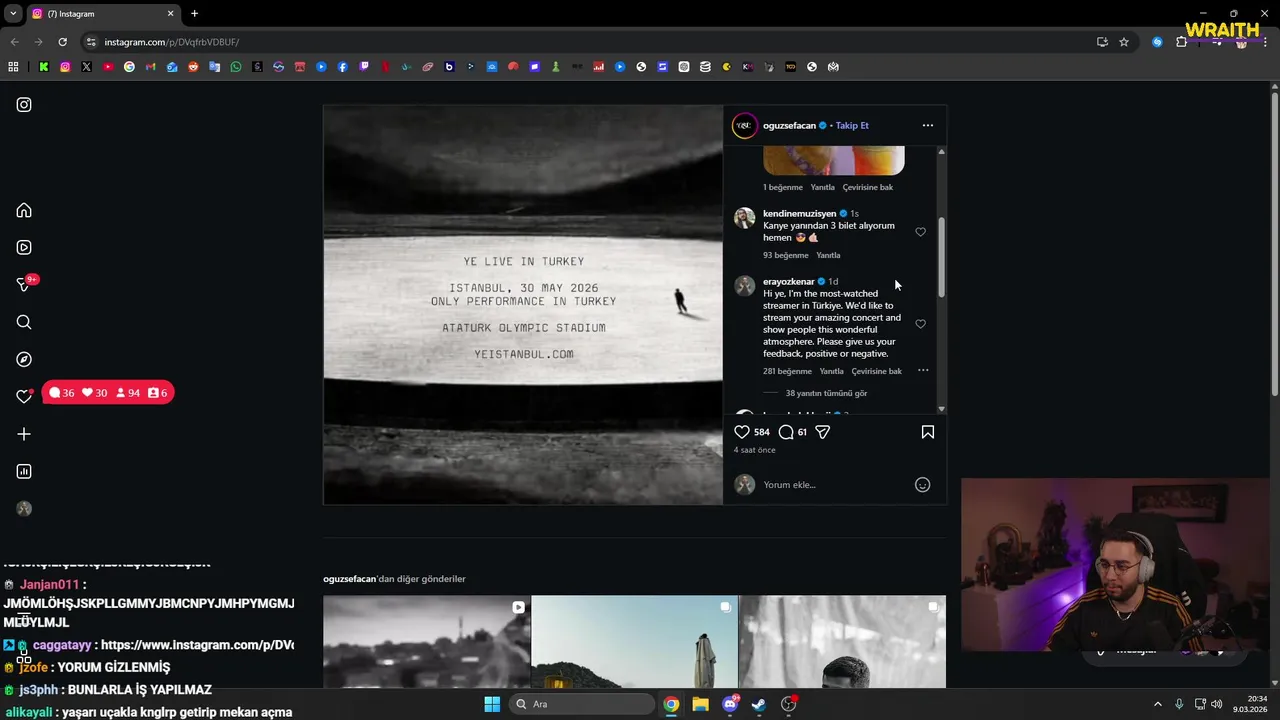Open File Explorer from the taskbar
The height and width of the screenshot is (720, 1280).
(x=700, y=704)
